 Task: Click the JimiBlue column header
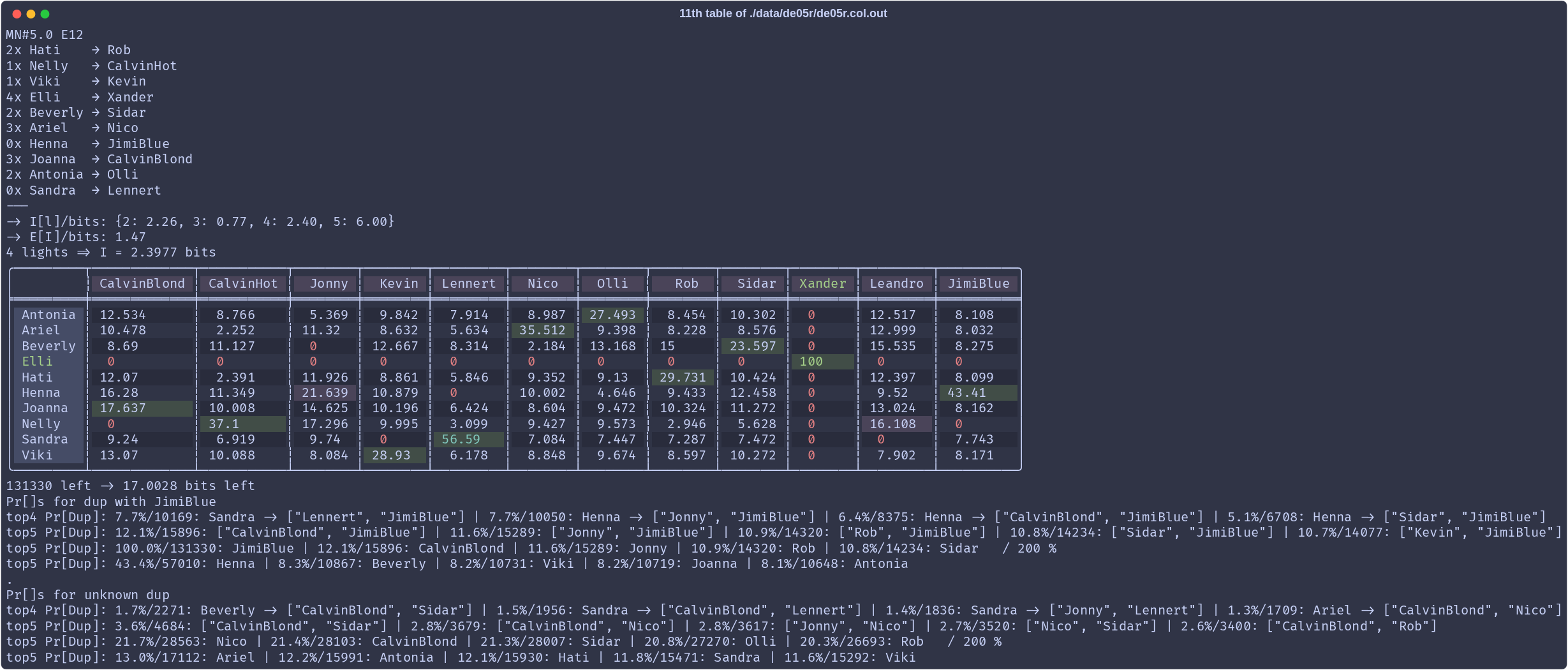pyautogui.click(x=978, y=284)
